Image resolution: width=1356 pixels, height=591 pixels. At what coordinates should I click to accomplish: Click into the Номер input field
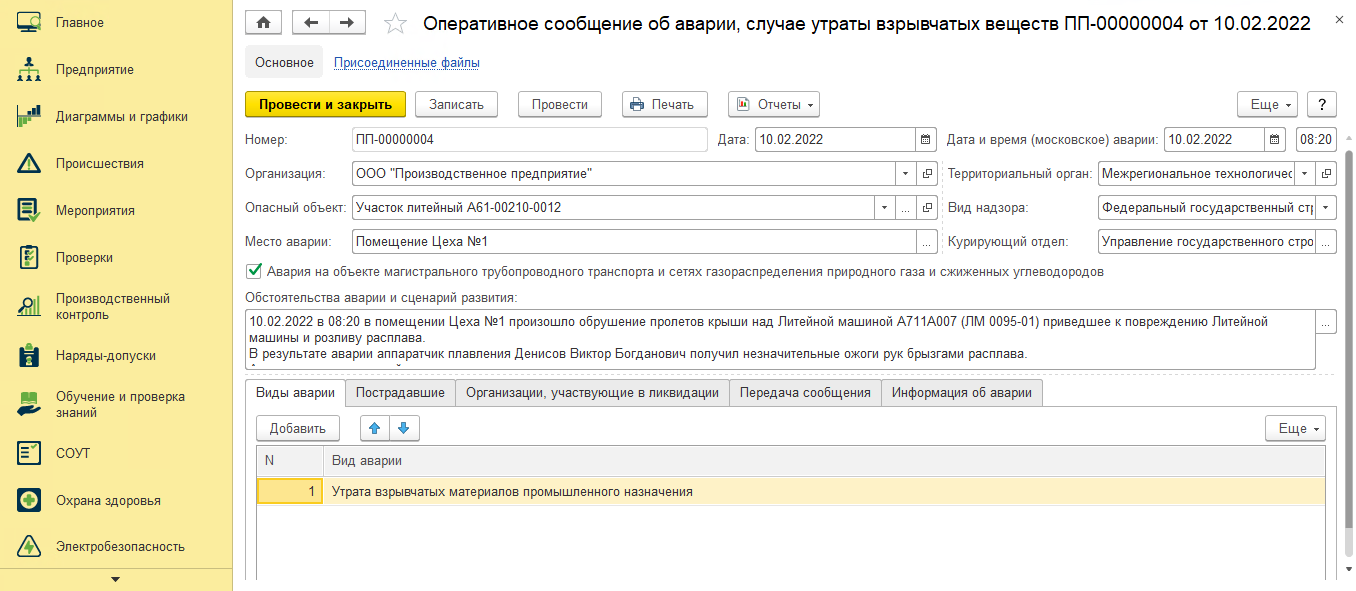529,139
